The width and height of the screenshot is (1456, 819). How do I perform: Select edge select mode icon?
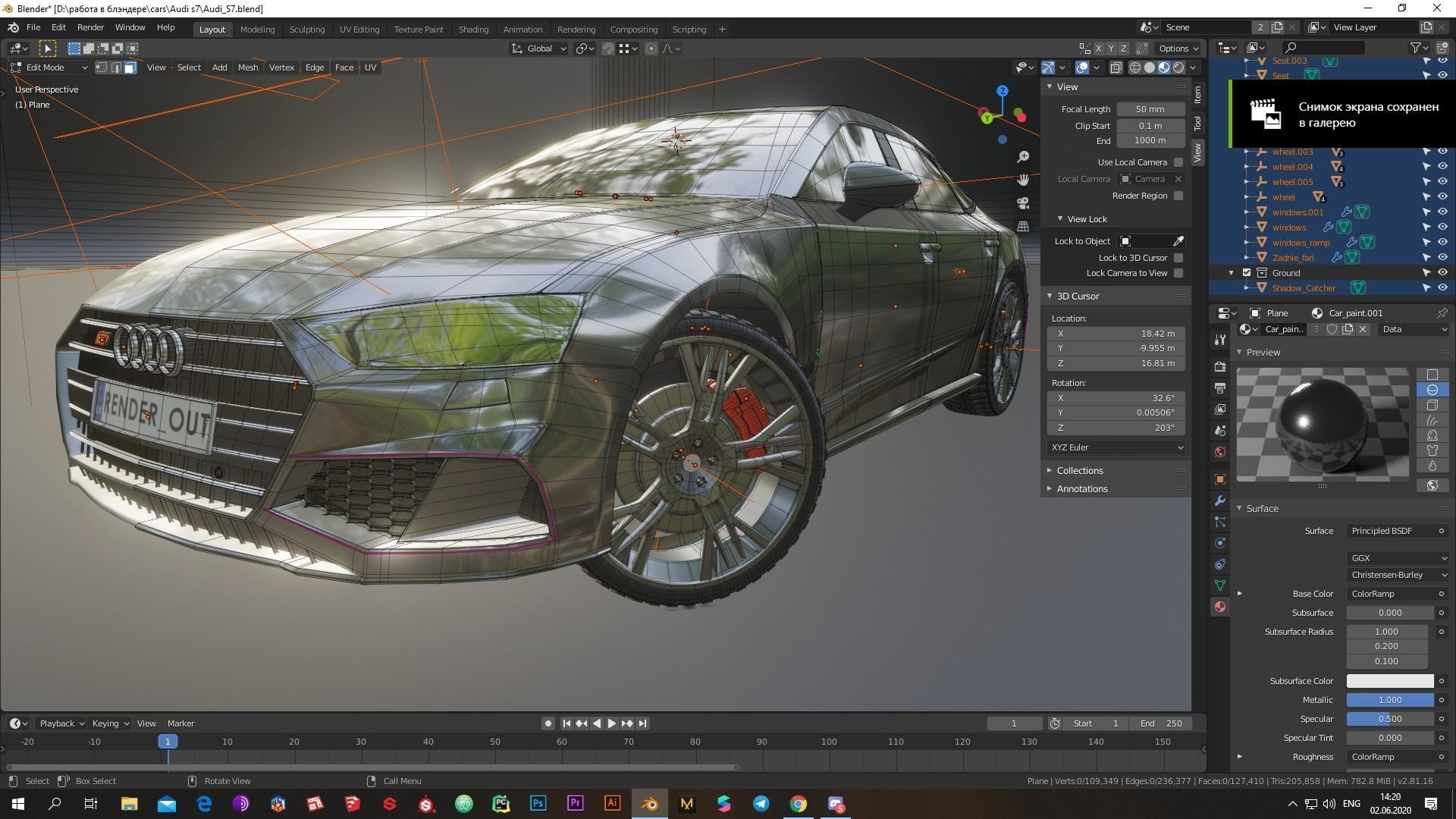pyautogui.click(x=115, y=67)
